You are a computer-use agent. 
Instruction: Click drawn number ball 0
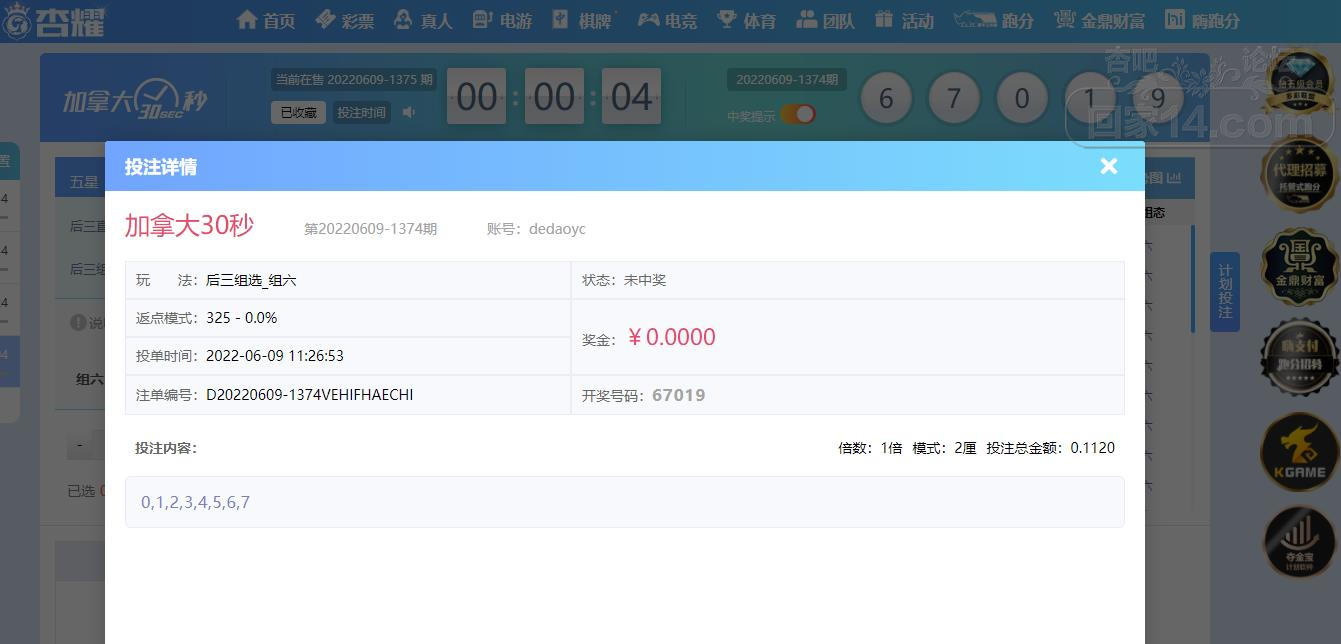(1022, 99)
